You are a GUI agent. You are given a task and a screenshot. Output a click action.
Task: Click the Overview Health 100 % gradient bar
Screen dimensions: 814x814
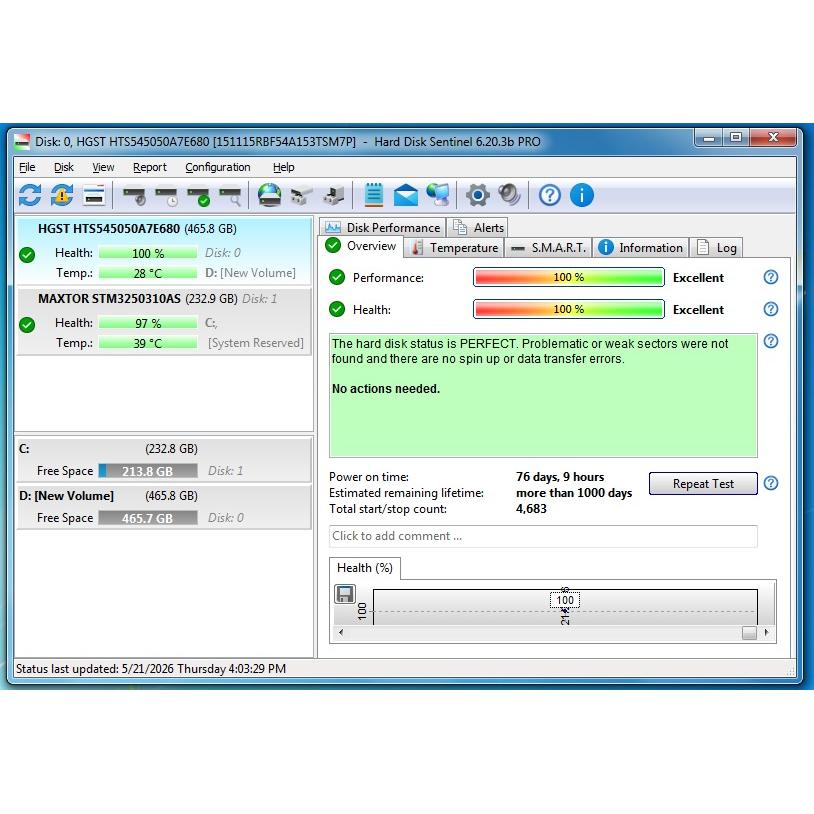(568, 309)
